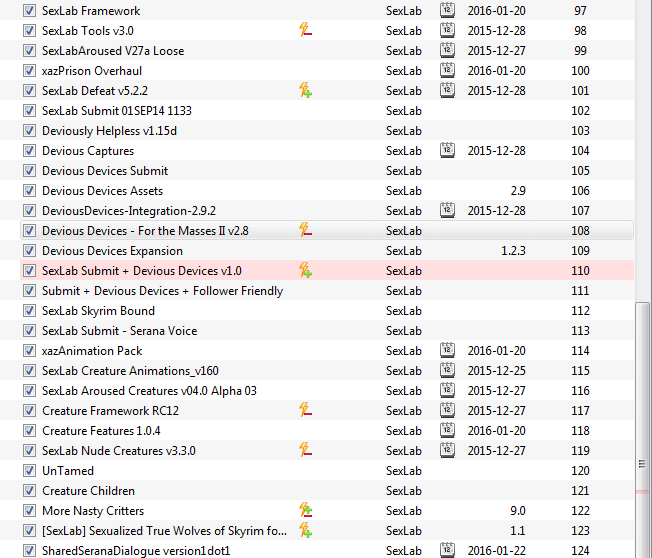
Task: Uncheck the UnTamed mod
Action: point(29,470)
